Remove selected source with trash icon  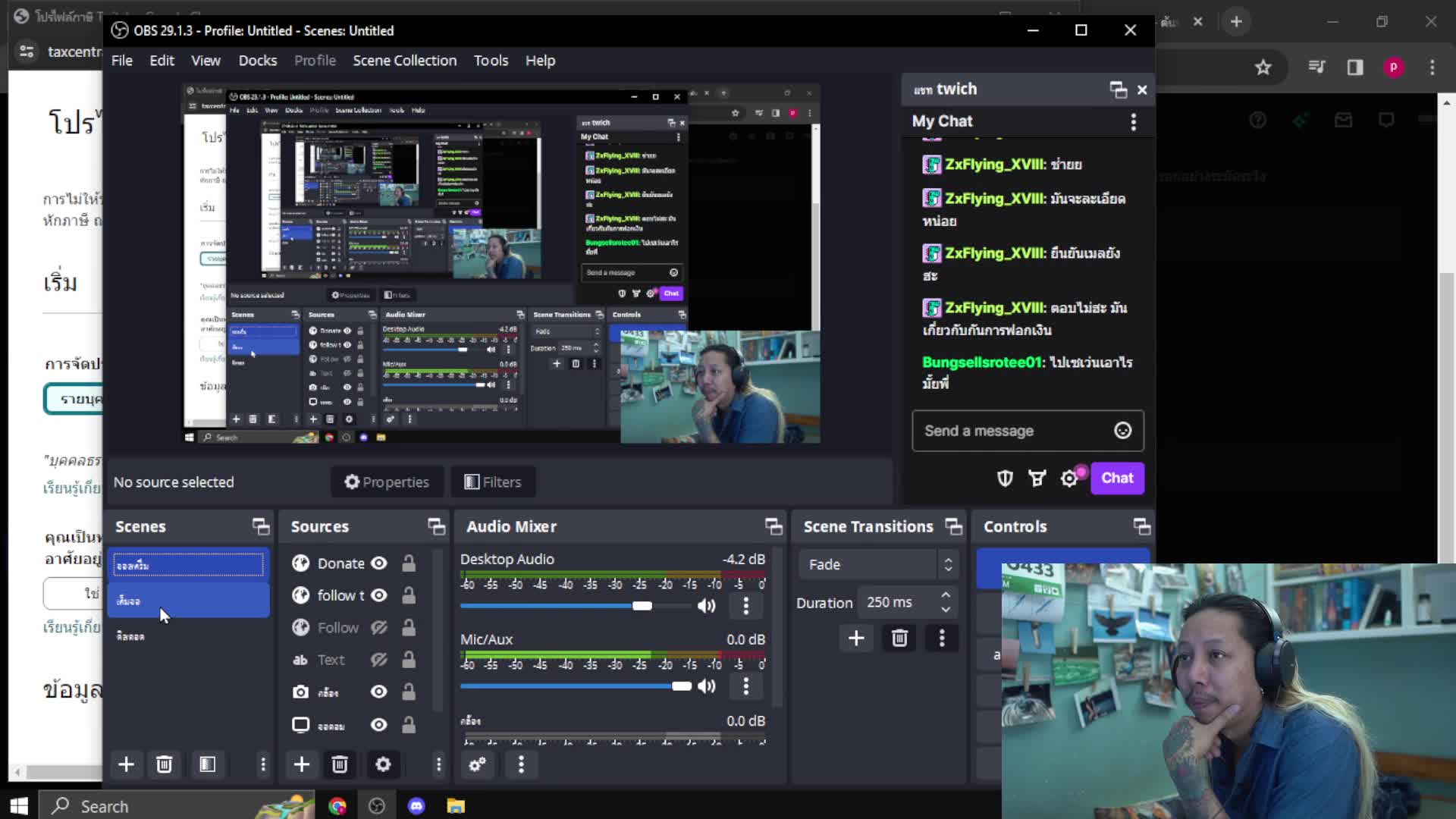point(340,764)
